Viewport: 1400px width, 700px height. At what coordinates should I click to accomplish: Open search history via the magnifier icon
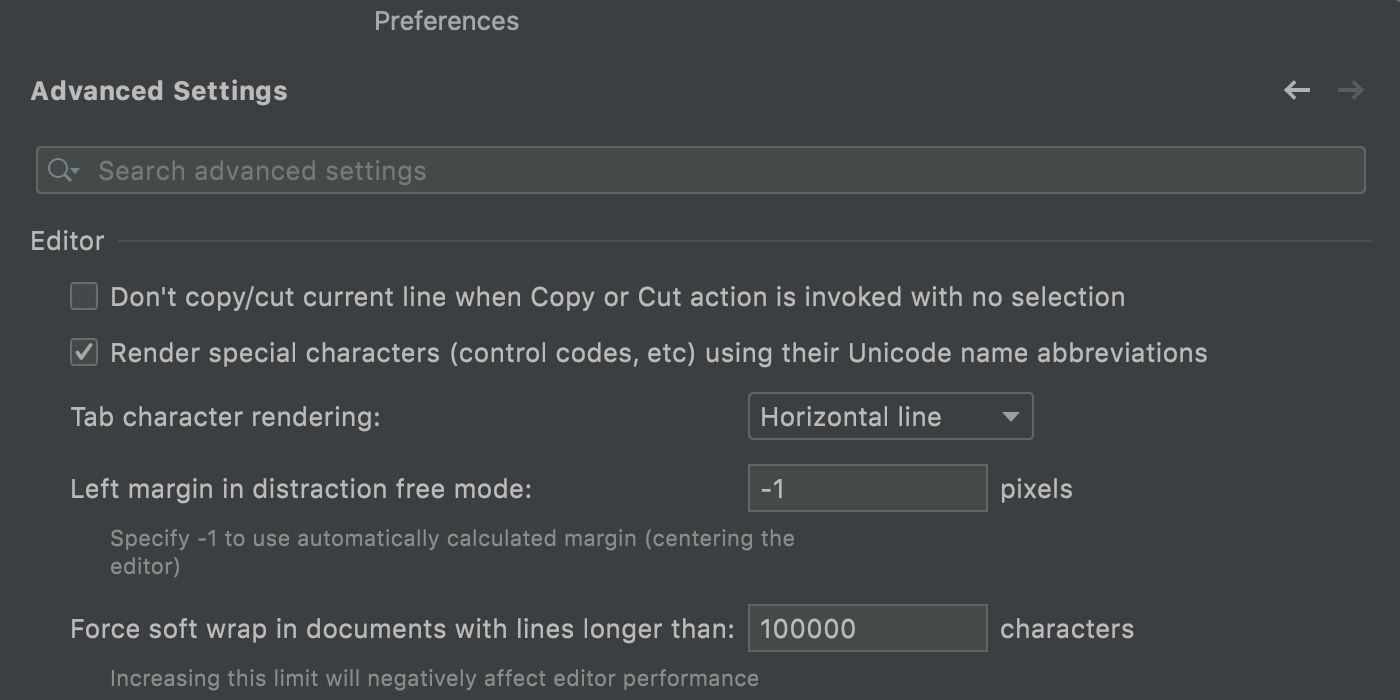coord(63,170)
